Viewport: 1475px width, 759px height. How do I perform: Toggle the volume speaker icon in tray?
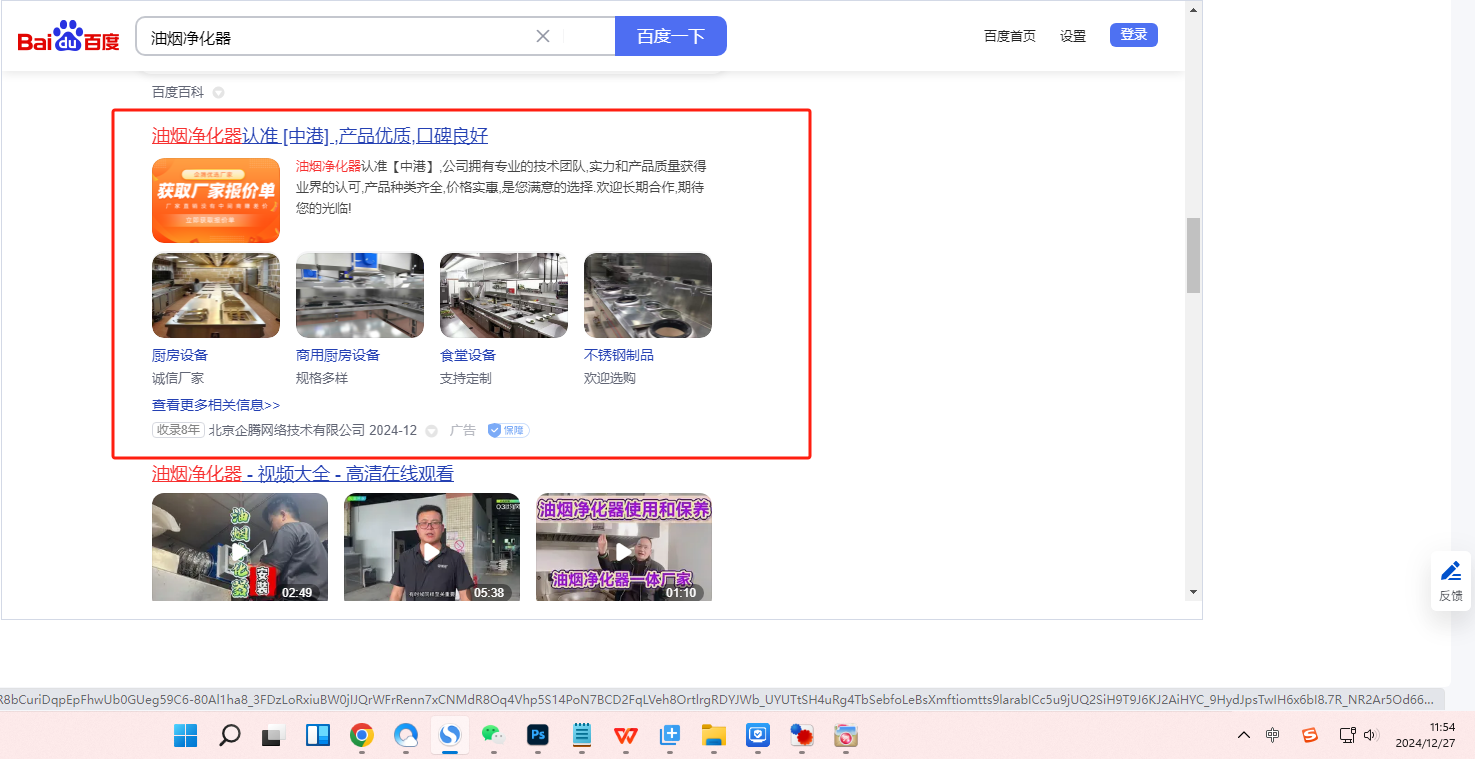(x=1370, y=735)
